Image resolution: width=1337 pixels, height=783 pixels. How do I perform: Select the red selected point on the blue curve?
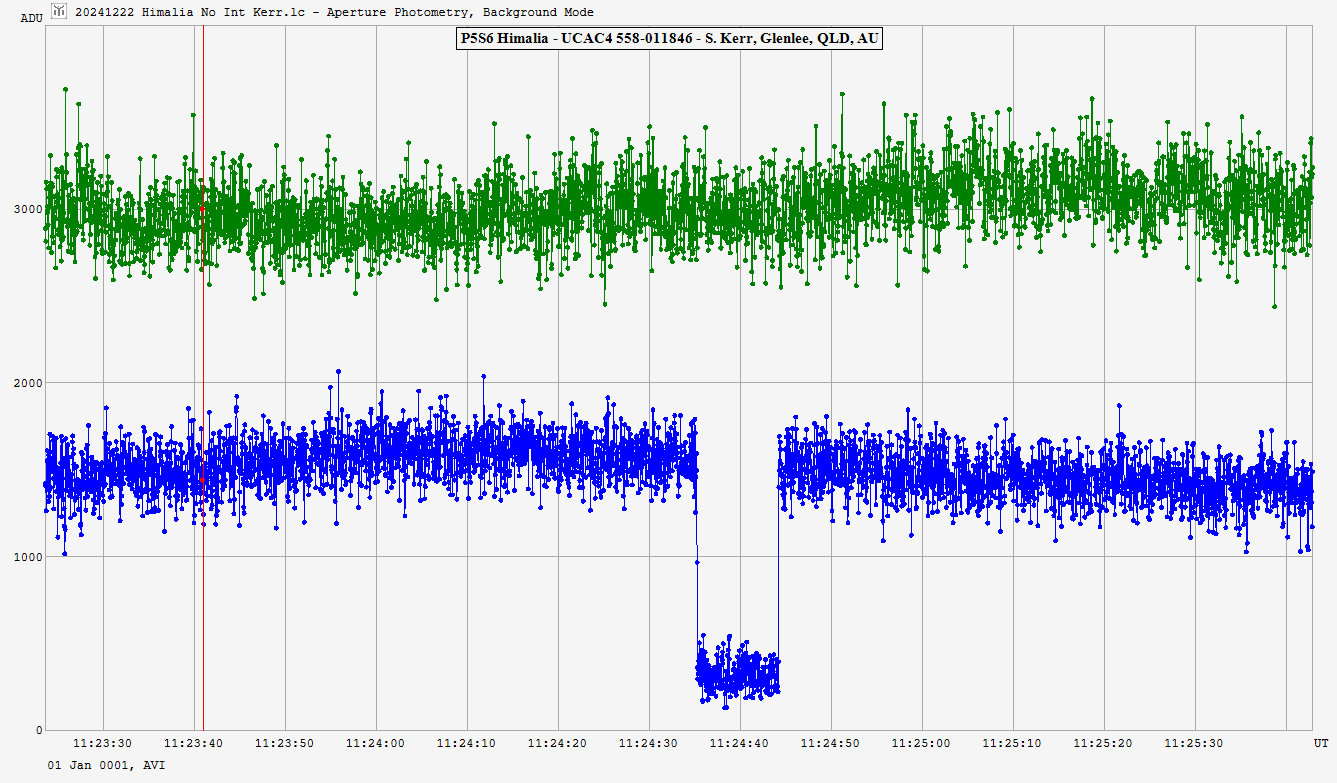202,480
